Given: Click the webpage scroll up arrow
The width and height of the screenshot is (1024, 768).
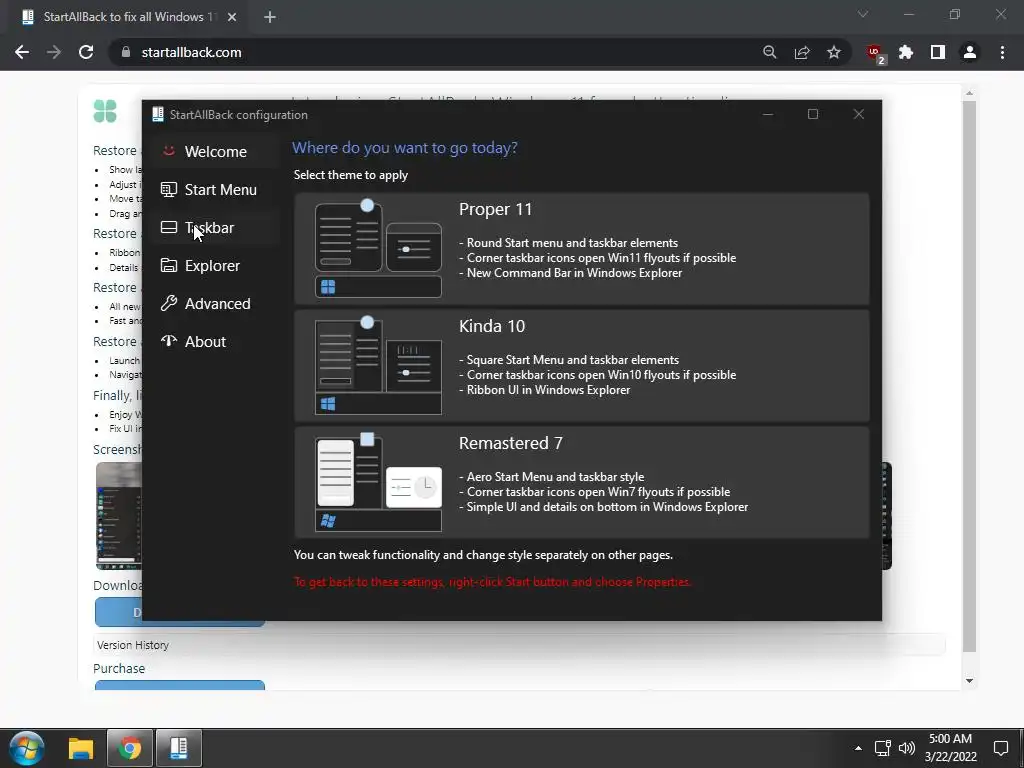Looking at the screenshot, I should 970,93.
